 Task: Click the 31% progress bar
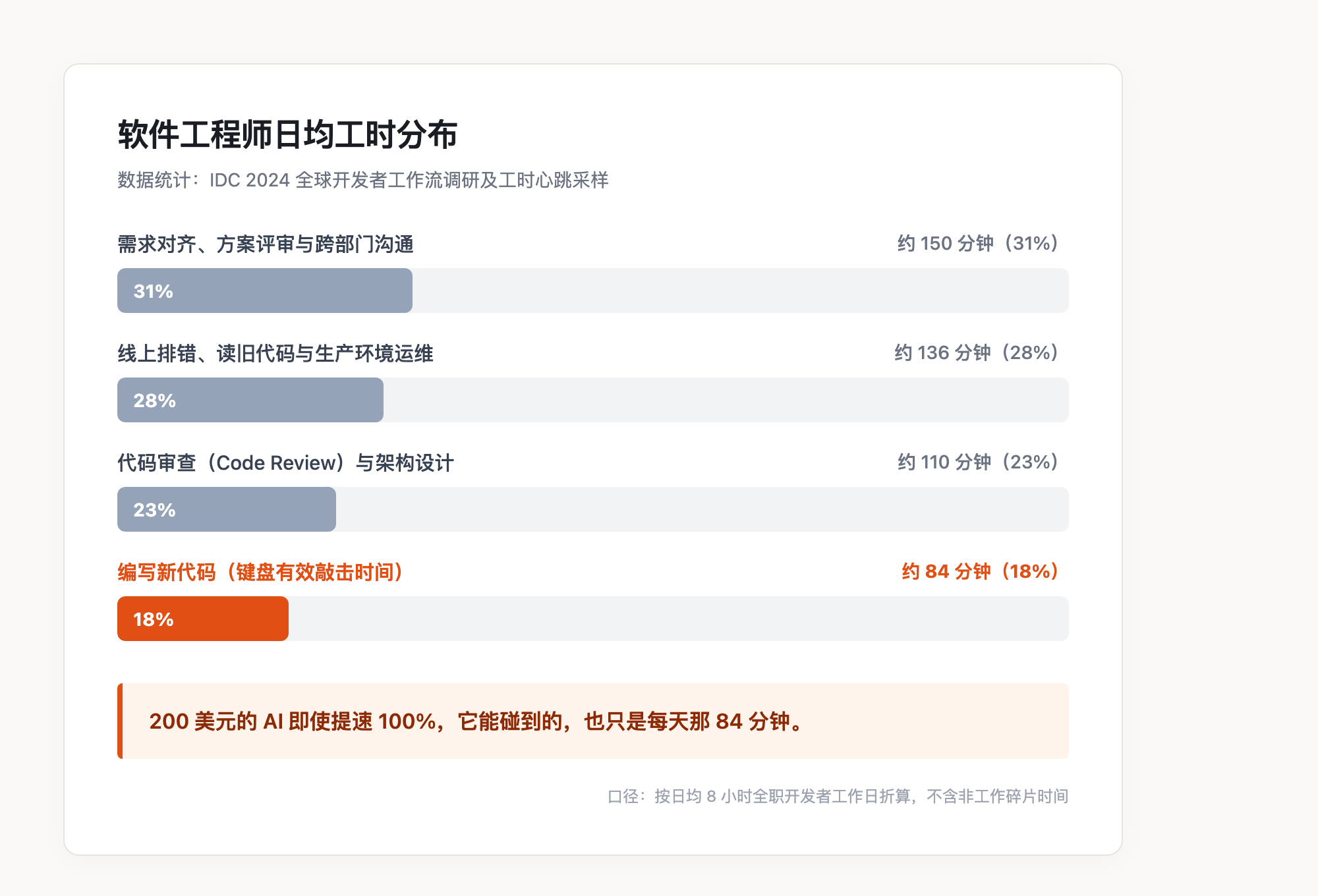coord(265,291)
